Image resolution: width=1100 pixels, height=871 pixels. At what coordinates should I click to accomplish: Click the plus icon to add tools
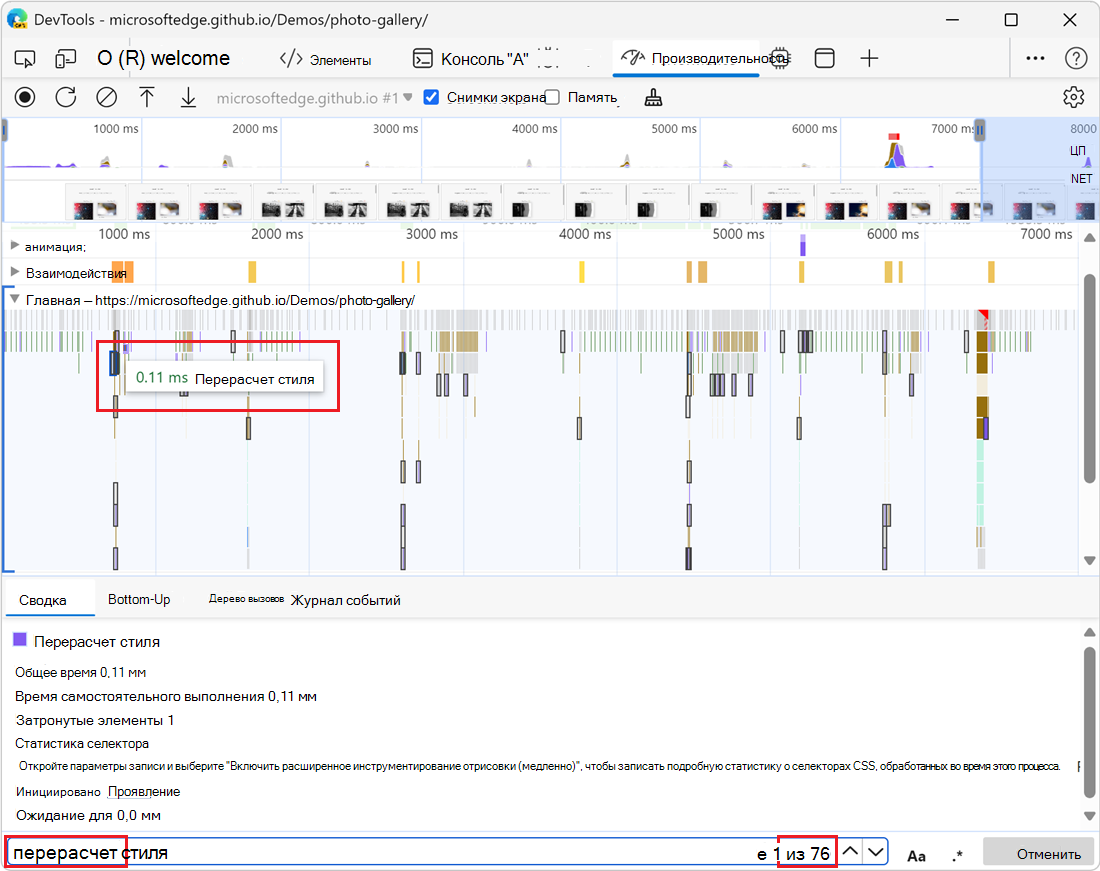(x=869, y=58)
